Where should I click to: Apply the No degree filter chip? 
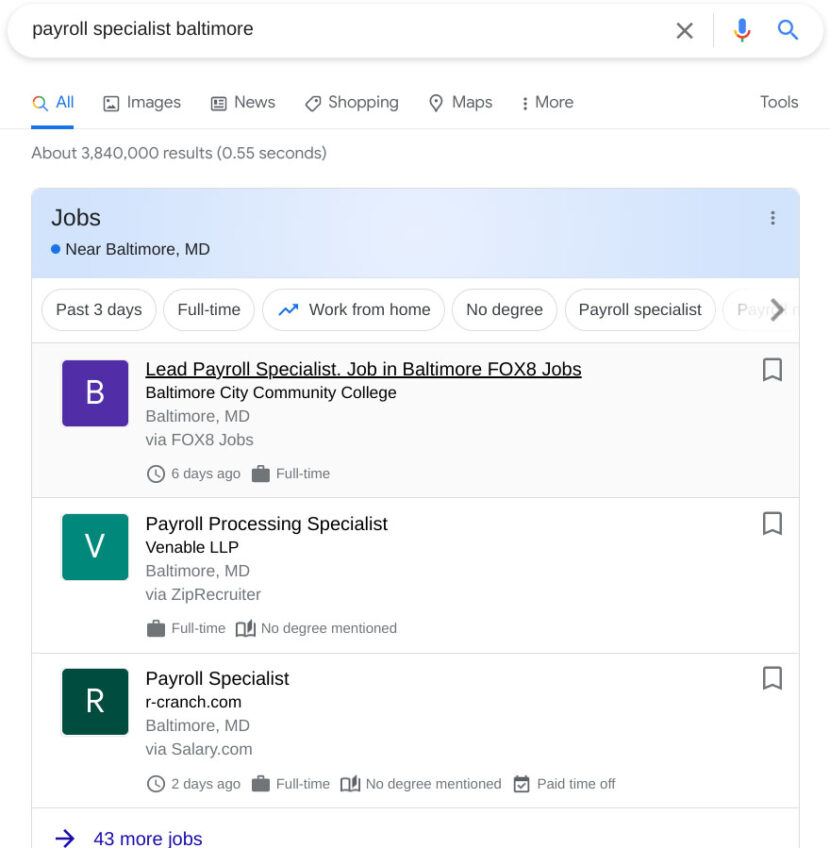point(504,310)
